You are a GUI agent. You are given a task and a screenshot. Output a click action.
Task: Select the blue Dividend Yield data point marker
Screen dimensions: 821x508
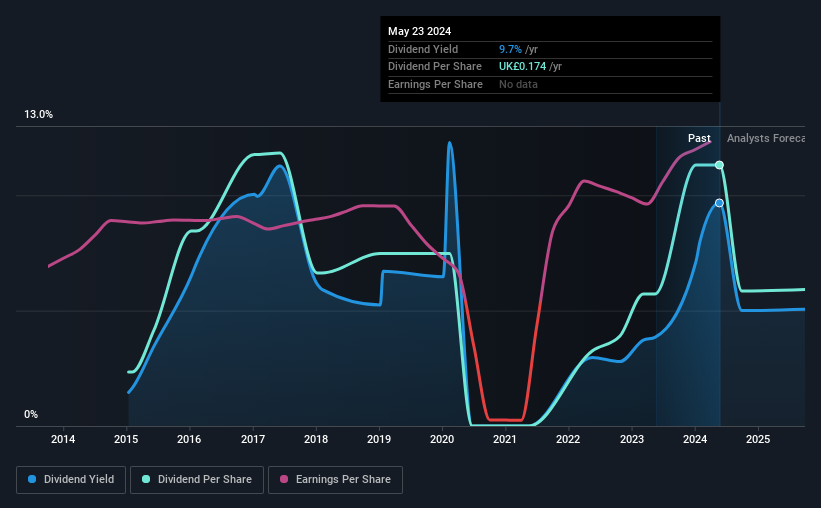coord(719,203)
